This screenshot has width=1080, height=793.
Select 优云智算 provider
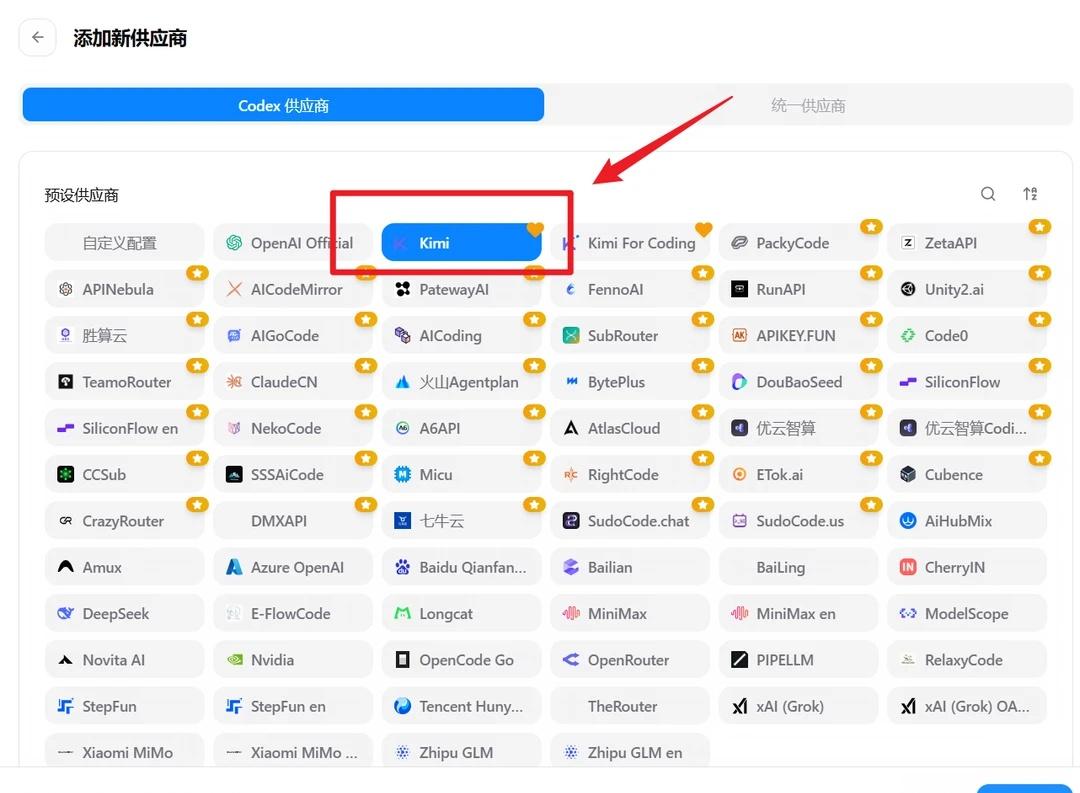tap(798, 428)
